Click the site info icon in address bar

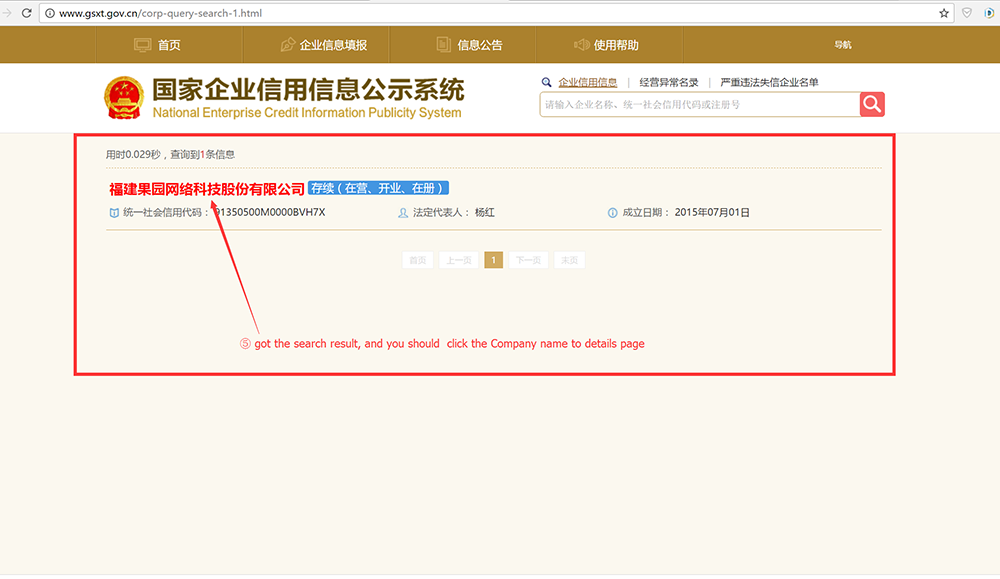click(x=50, y=13)
